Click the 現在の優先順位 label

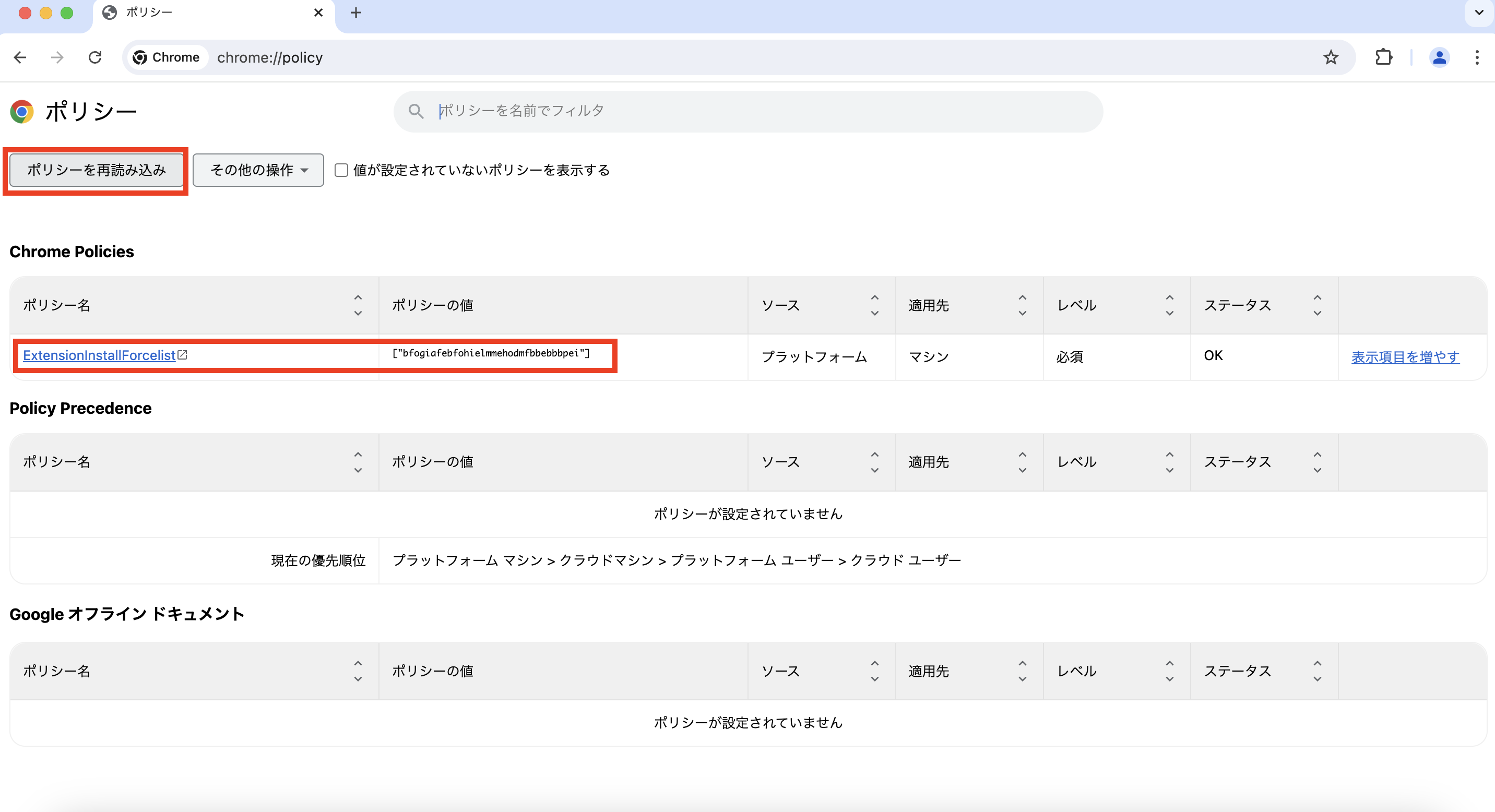318,561
